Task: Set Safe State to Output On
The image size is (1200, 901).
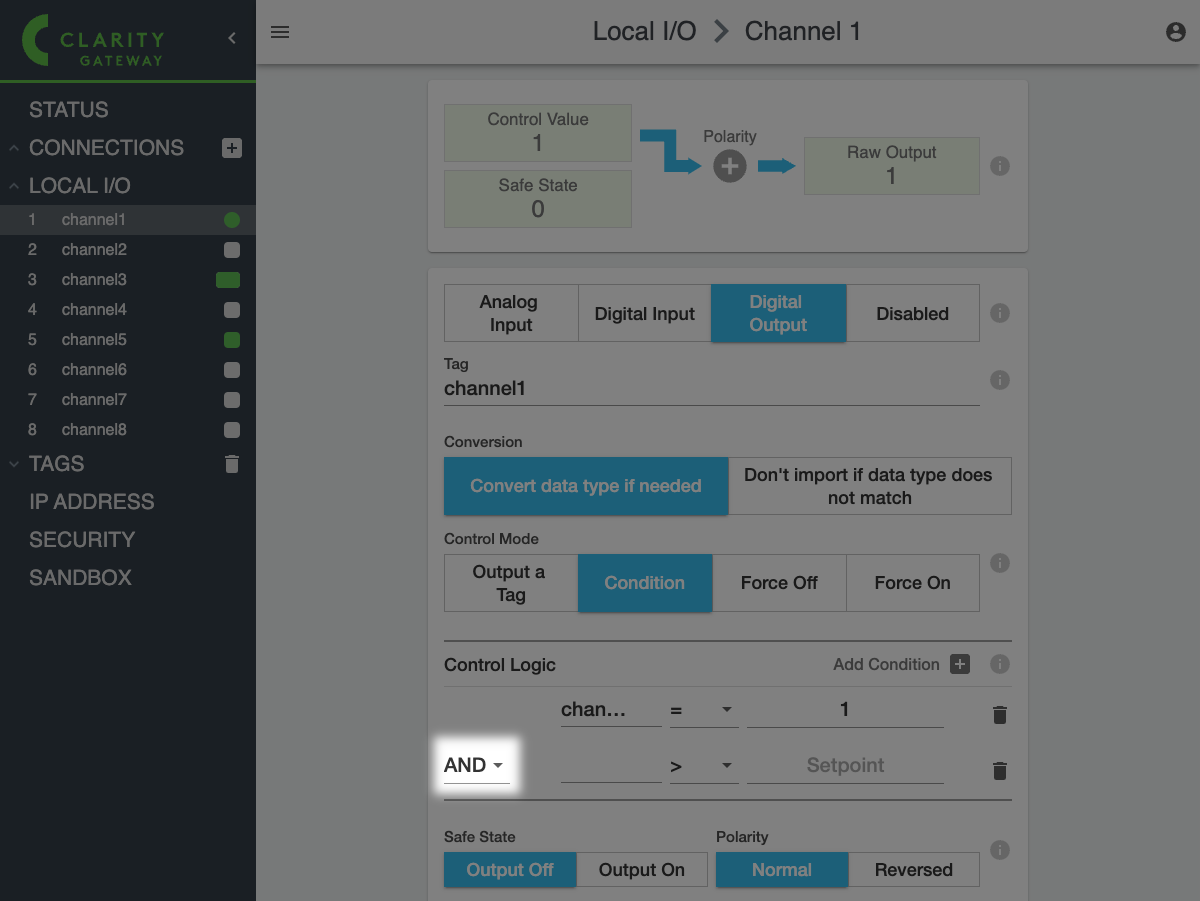Action: (641, 870)
